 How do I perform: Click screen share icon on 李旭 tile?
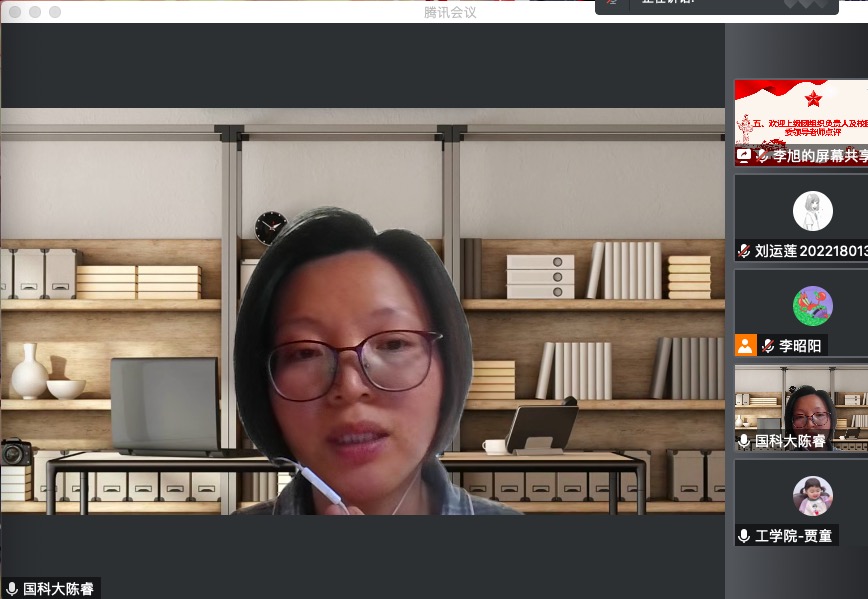coord(744,156)
